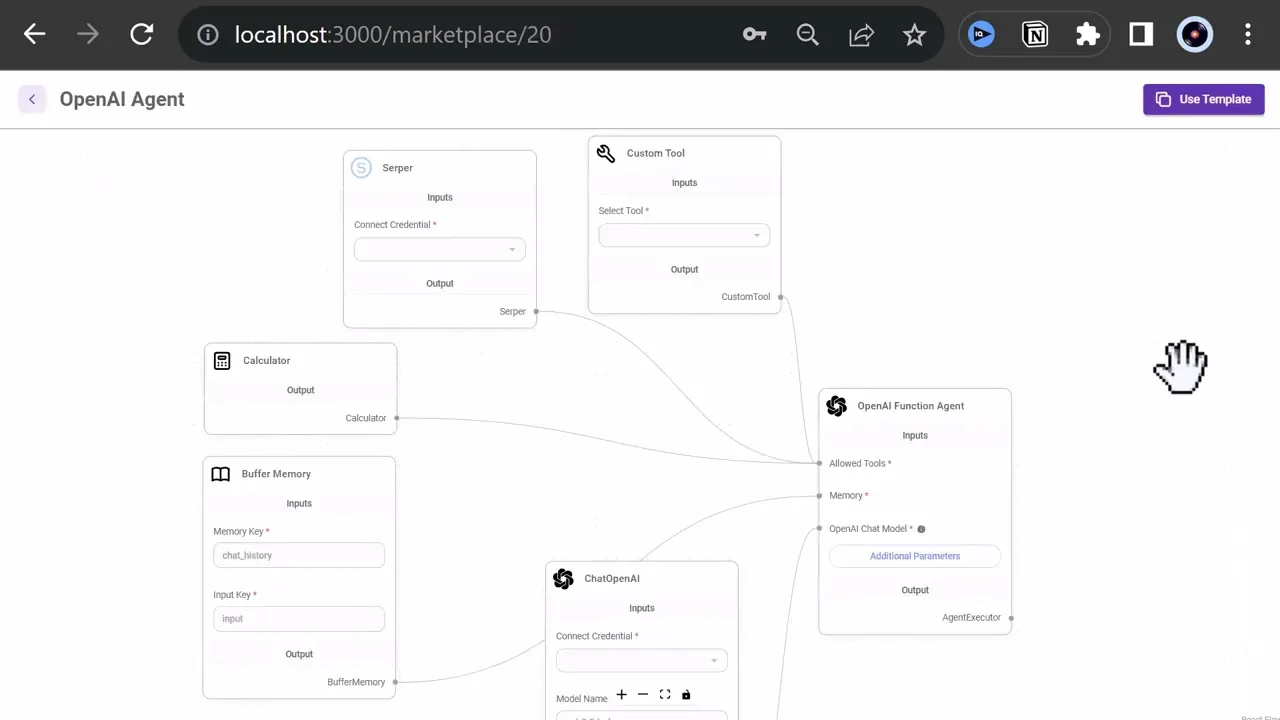Click the Custom Tool wrench icon

[x=606, y=153]
